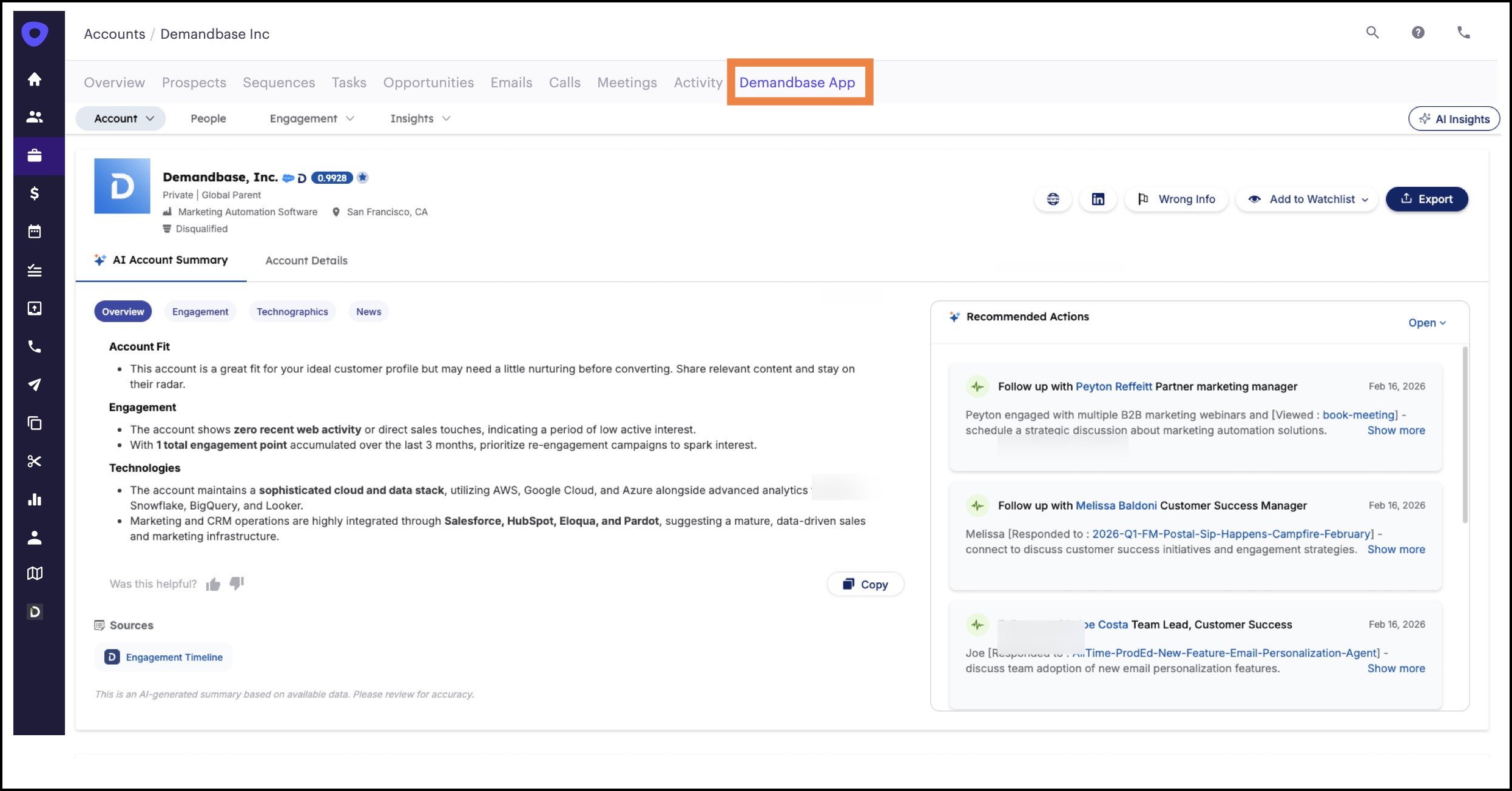
Task: Click the single-person icon in the sidebar
Action: click(35, 537)
